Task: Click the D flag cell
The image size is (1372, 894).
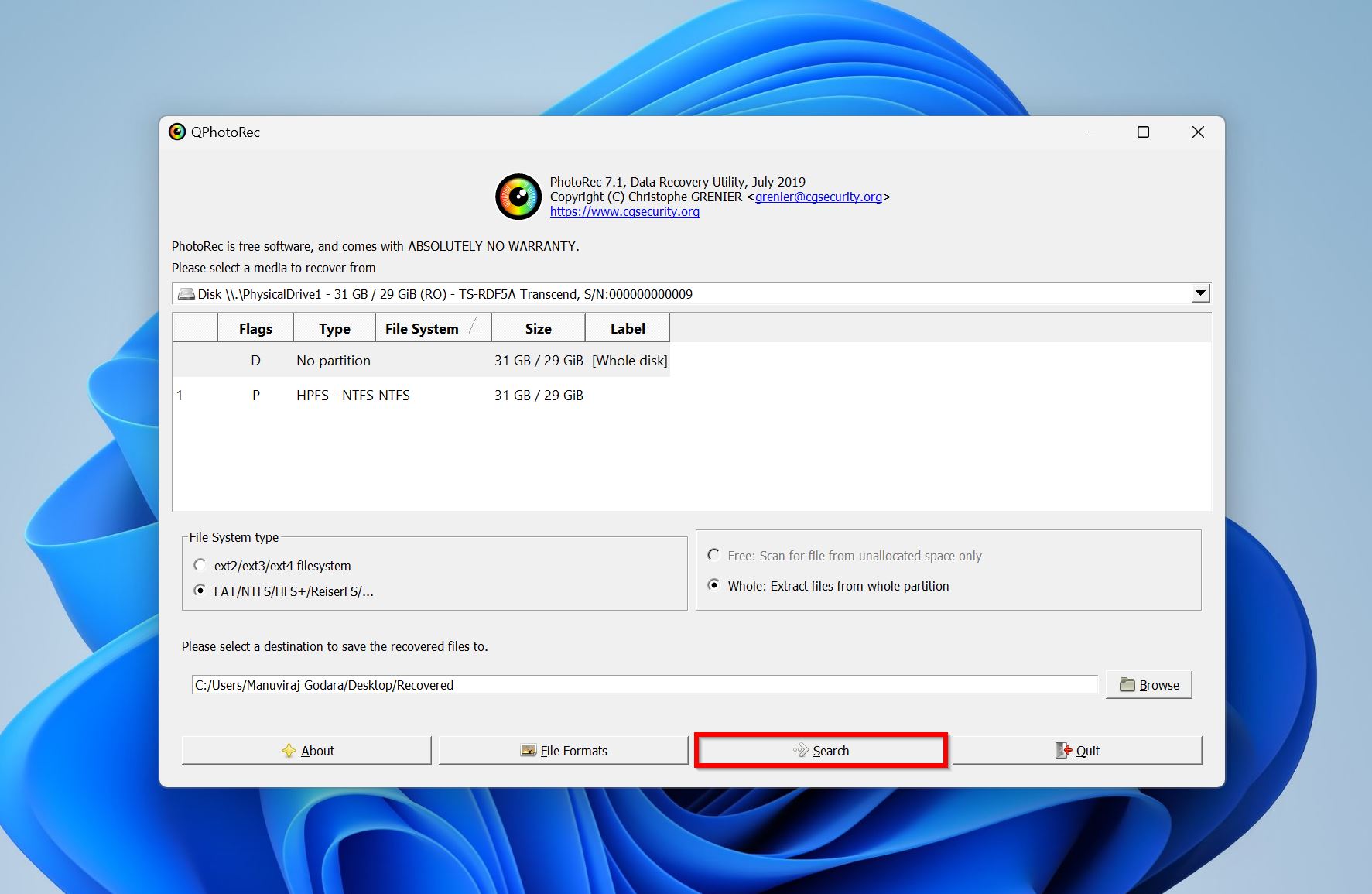Action: pos(255,360)
